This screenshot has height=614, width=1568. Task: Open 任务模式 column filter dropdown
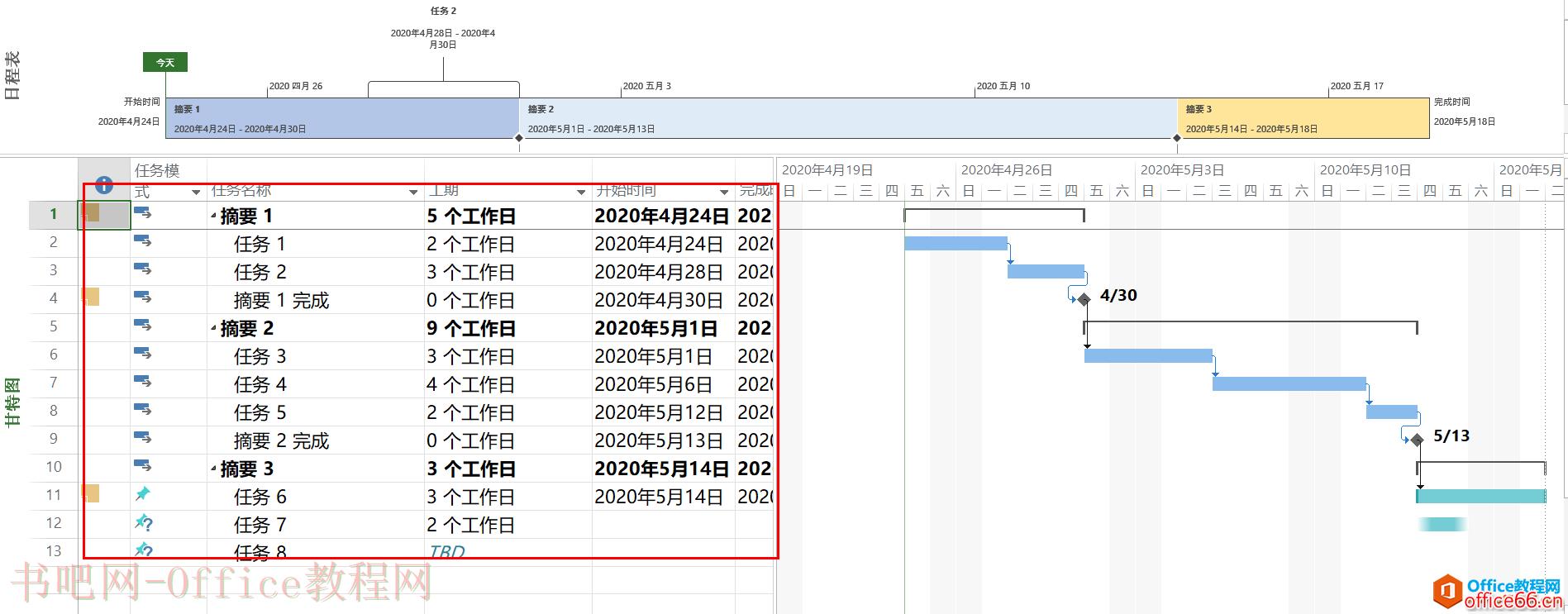point(196,192)
